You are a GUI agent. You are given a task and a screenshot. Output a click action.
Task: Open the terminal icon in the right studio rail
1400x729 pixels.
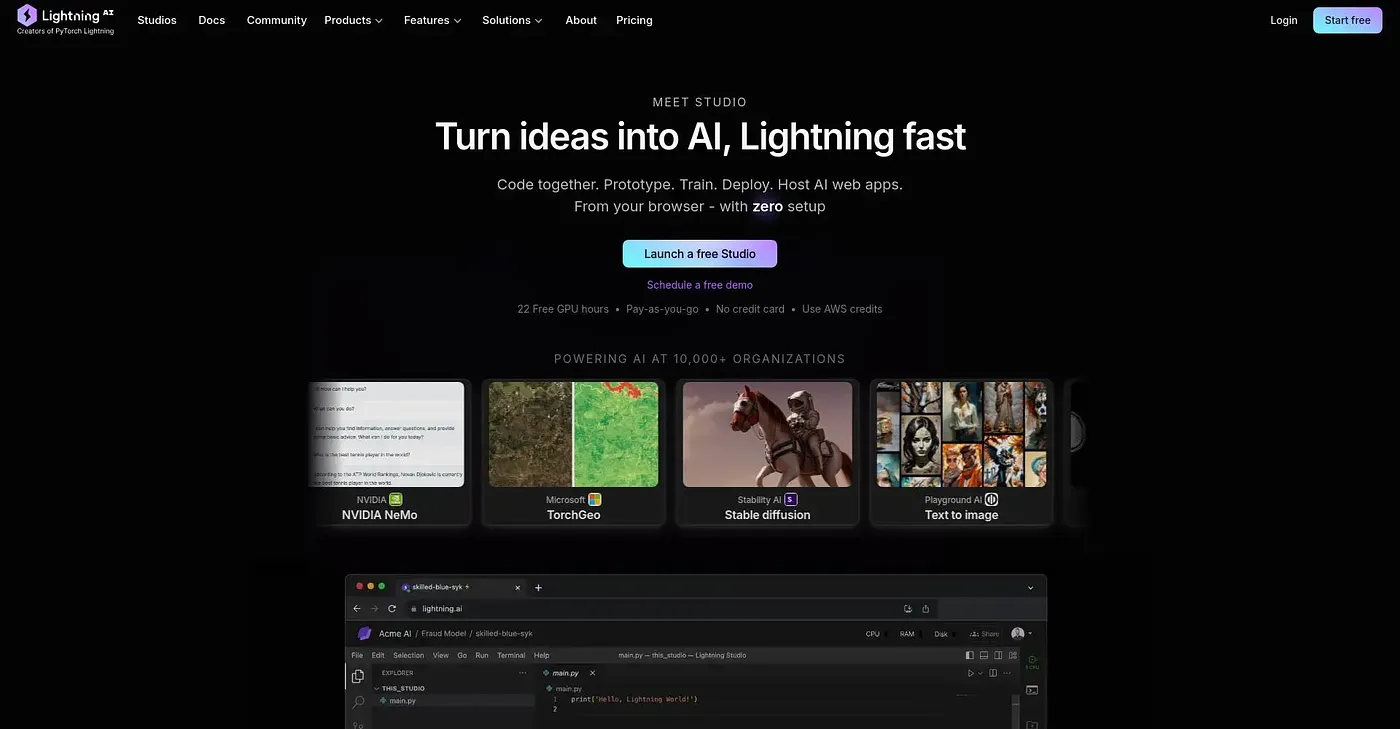coord(1033,690)
